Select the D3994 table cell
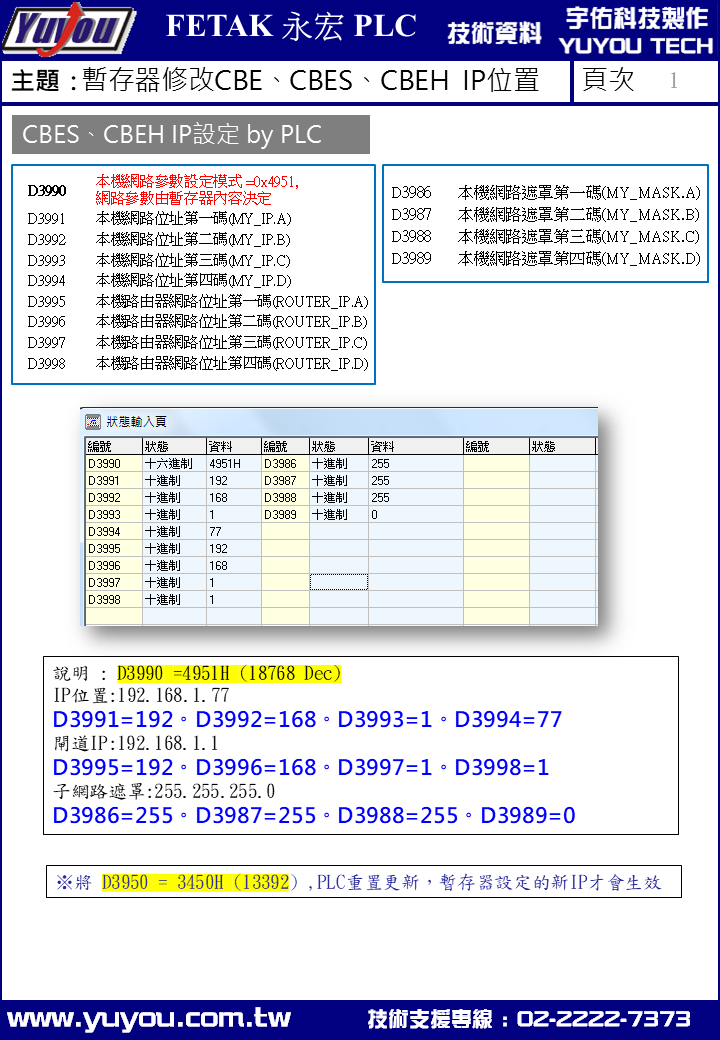The image size is (720, 1040). 113,532
